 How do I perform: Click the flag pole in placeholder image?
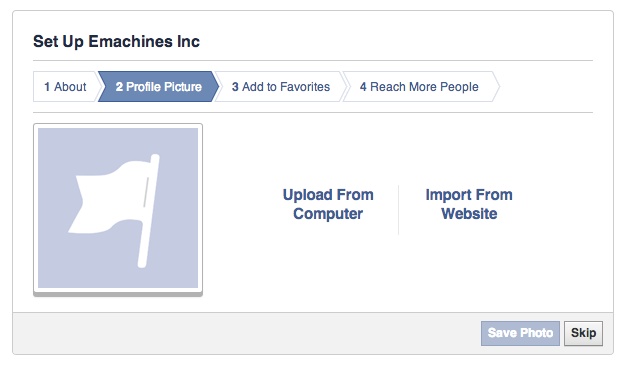pyautogui.click(x=149, y=210)
